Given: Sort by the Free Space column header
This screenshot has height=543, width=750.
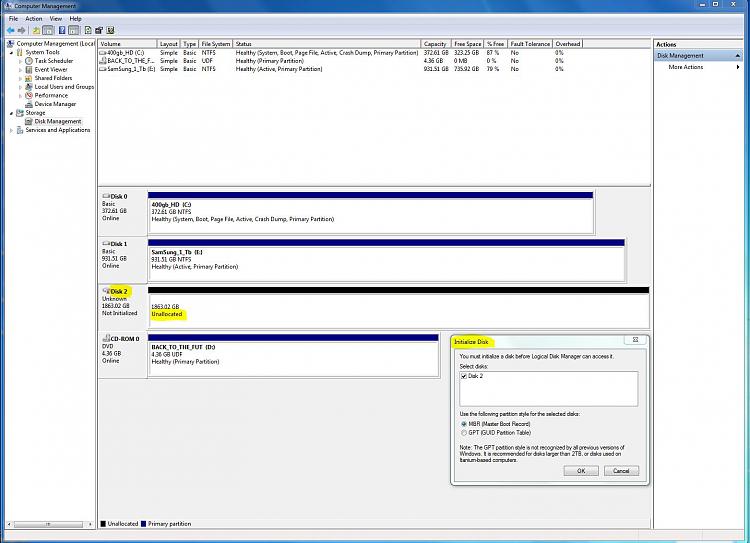Looking at the screenshot, I should pyautogui.click(x=467, y=44).
